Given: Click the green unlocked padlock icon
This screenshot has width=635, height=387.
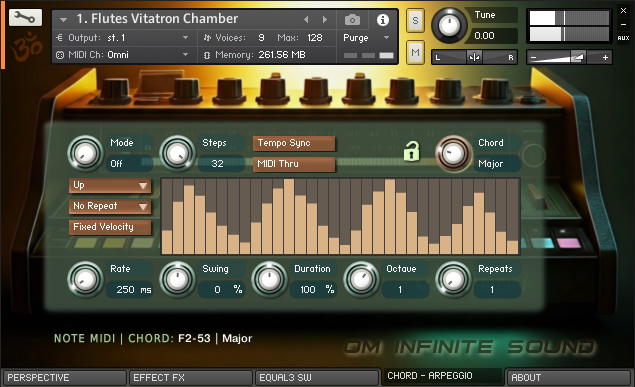Looking at the screenshot, I should (x=411, y=151).
